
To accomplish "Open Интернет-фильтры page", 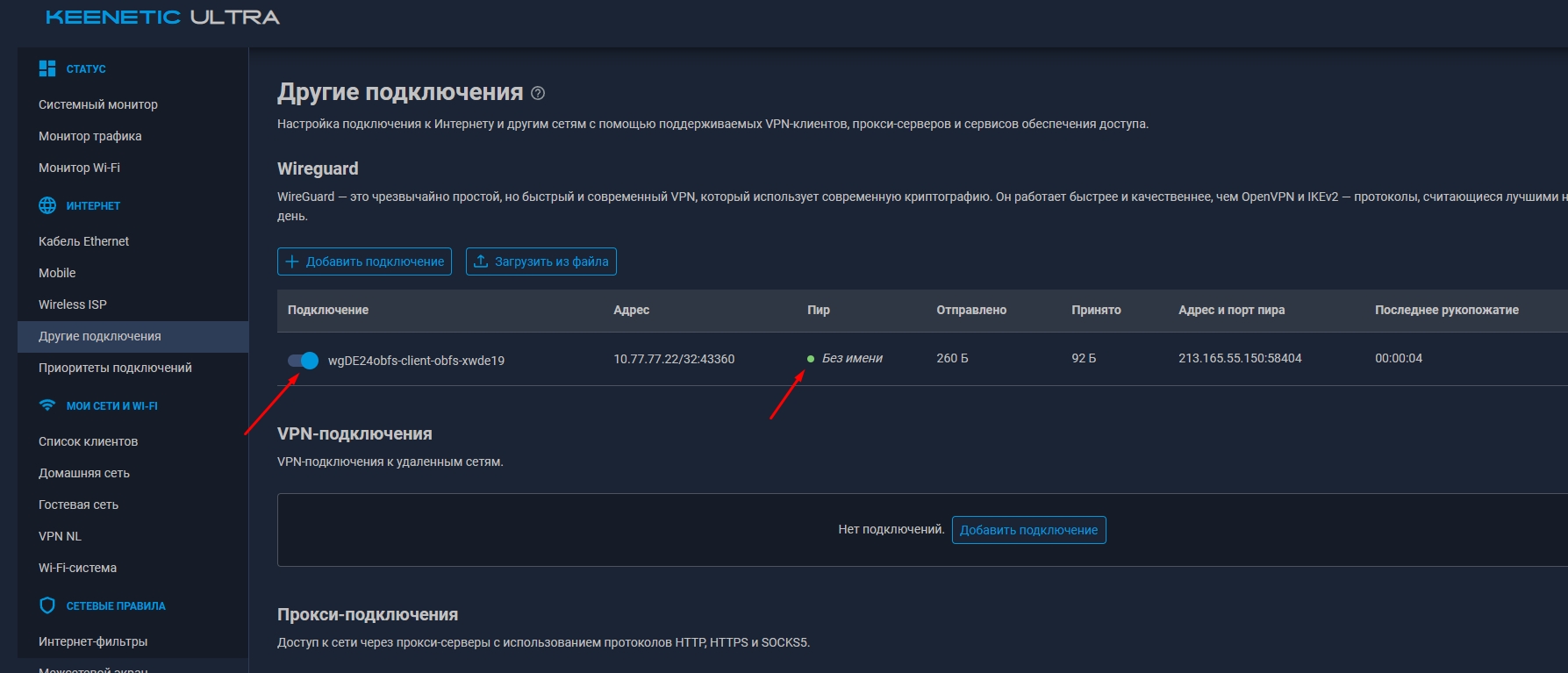I will click(93, 641).
